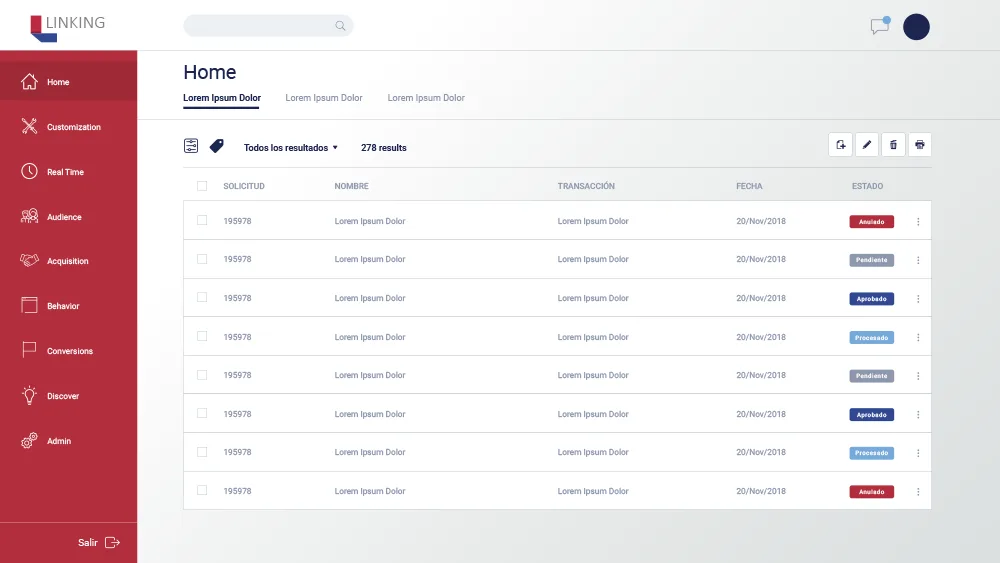This screenshot has width=1000, height=563.
Task: Click the pencil edit icon
Action: (867, 145)
